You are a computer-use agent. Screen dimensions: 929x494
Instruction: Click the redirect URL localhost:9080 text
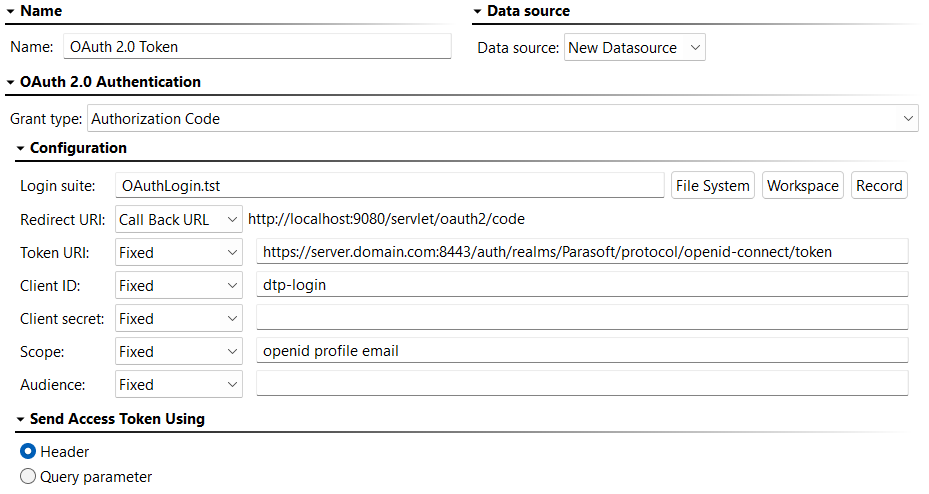pos(386,219)
